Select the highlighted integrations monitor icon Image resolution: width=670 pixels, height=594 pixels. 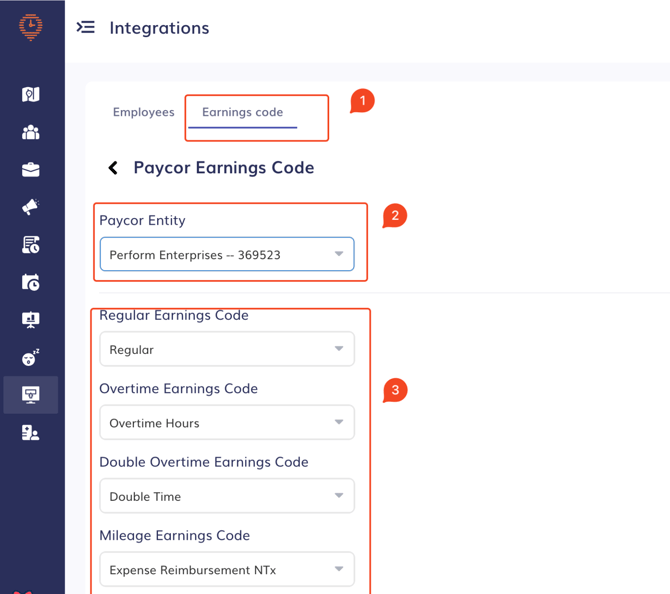coord(31,395)
